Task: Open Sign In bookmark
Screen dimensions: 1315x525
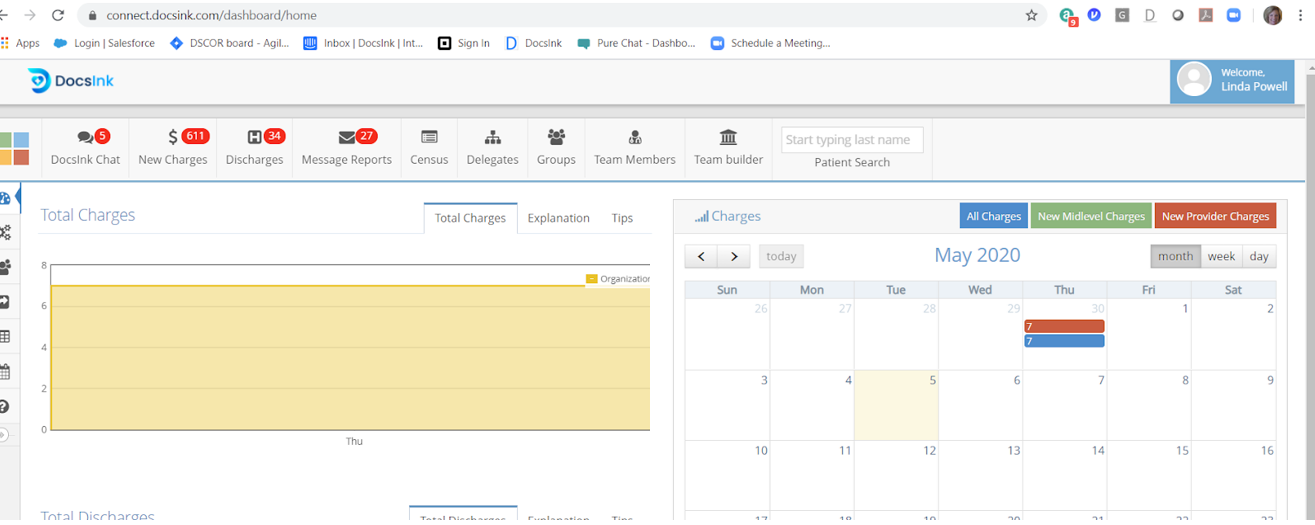Action: 464,43
